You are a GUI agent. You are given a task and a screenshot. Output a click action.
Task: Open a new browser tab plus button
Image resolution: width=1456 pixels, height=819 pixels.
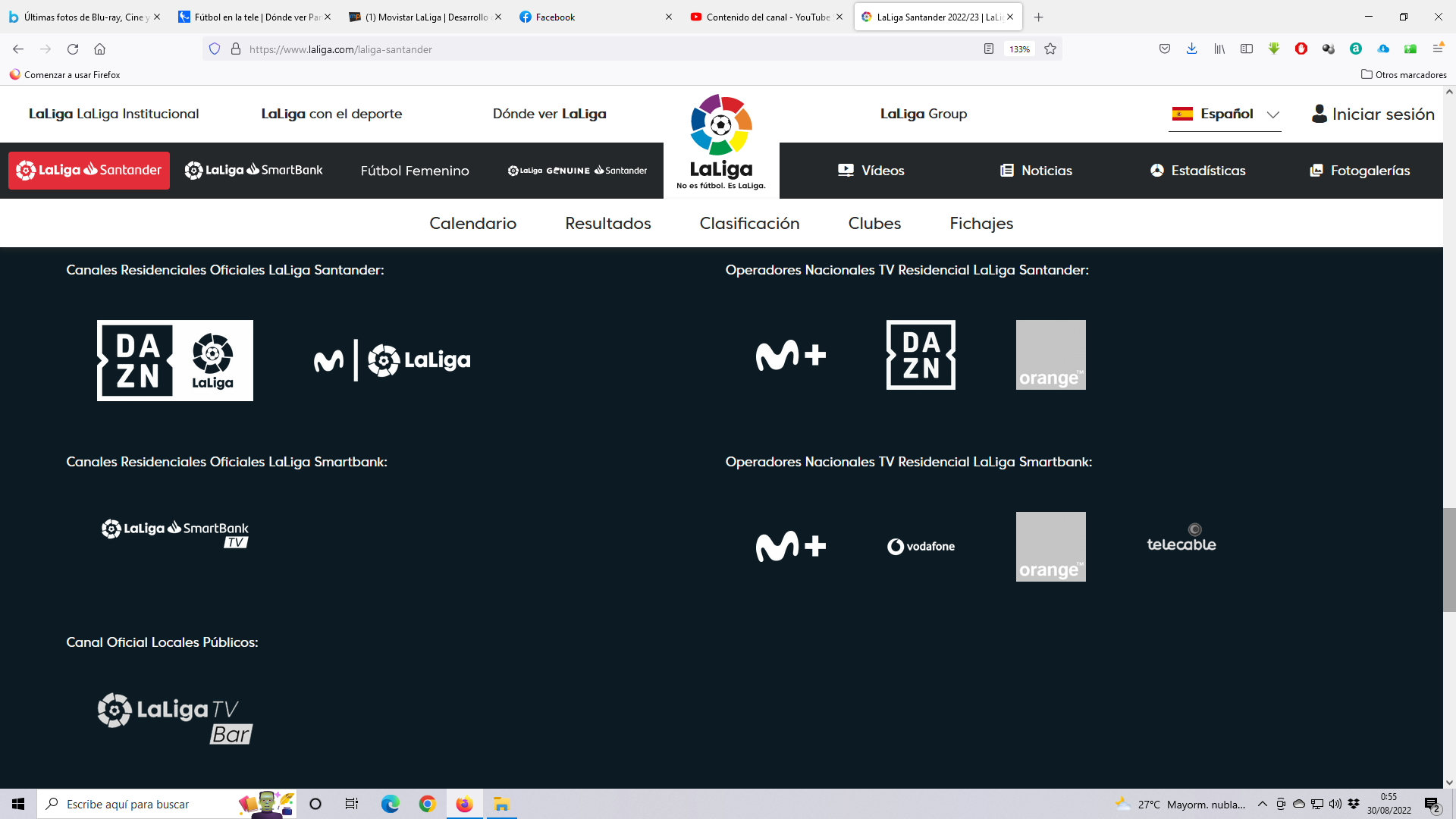click(x=1039, y=17)
